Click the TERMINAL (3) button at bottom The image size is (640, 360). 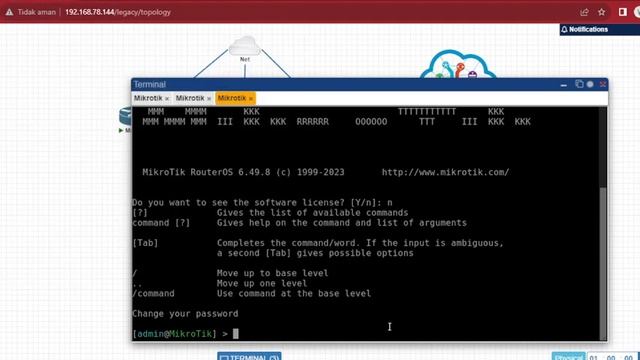coord(249,356)
